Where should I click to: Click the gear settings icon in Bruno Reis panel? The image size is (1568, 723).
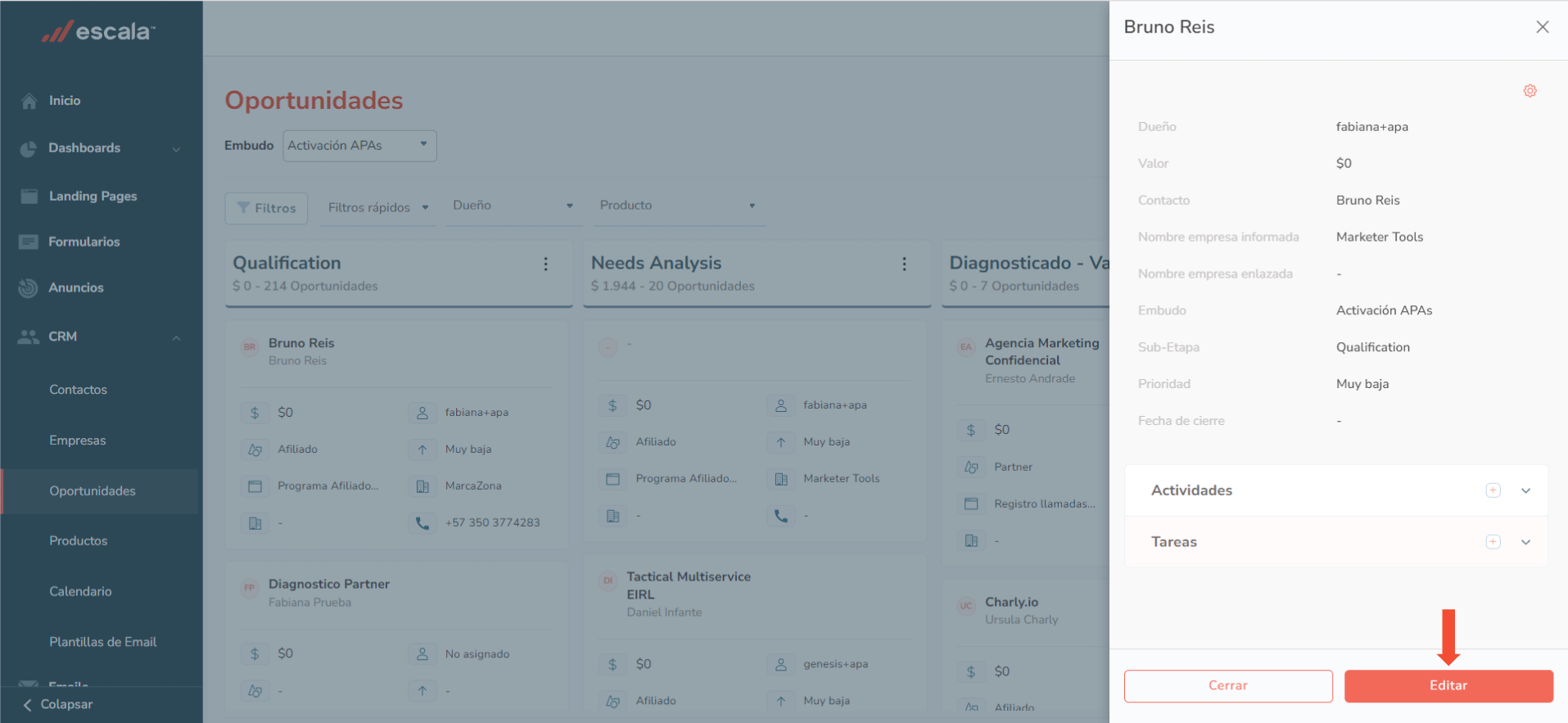coord(1530,91)
